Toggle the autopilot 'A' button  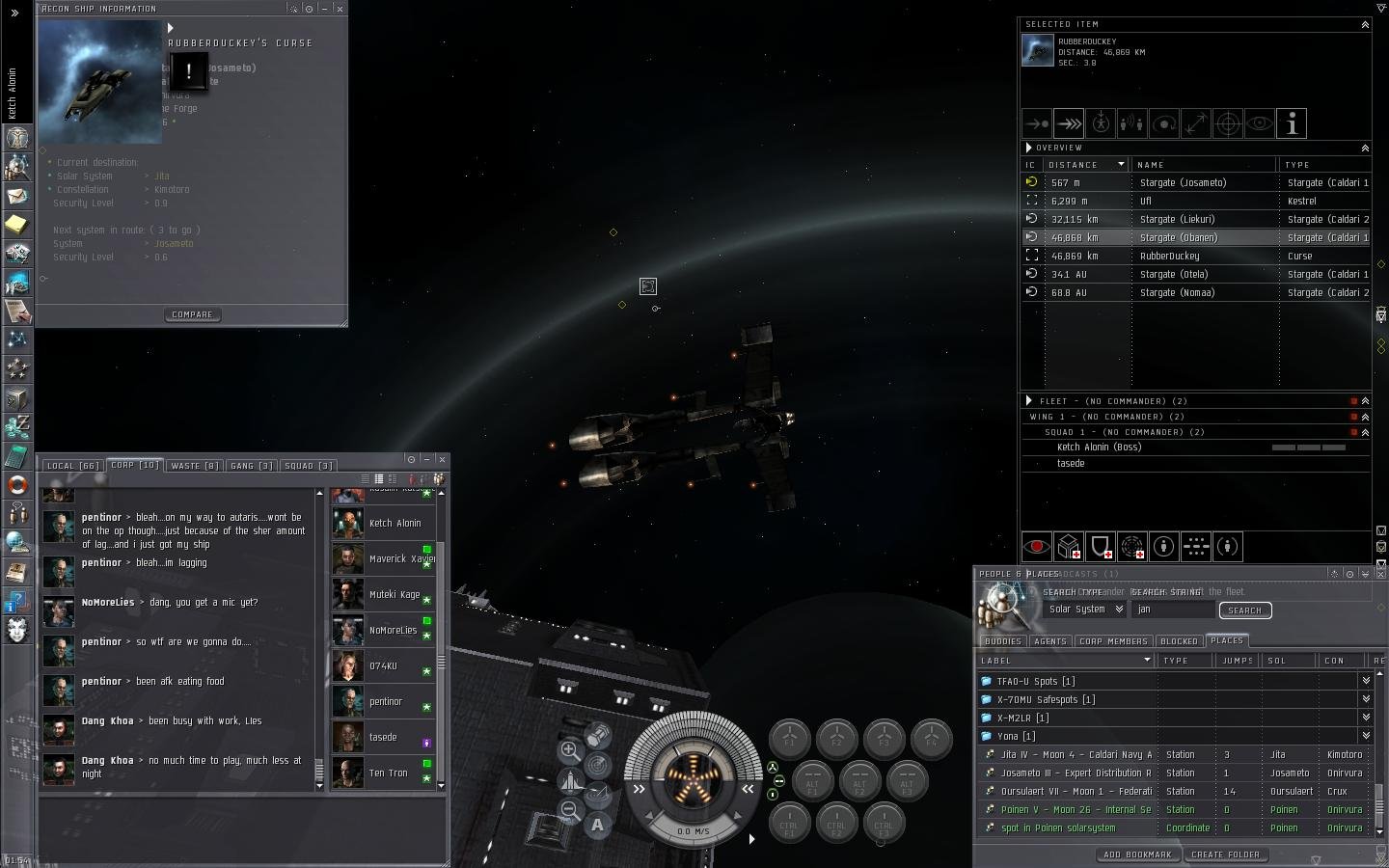[598, 825]
